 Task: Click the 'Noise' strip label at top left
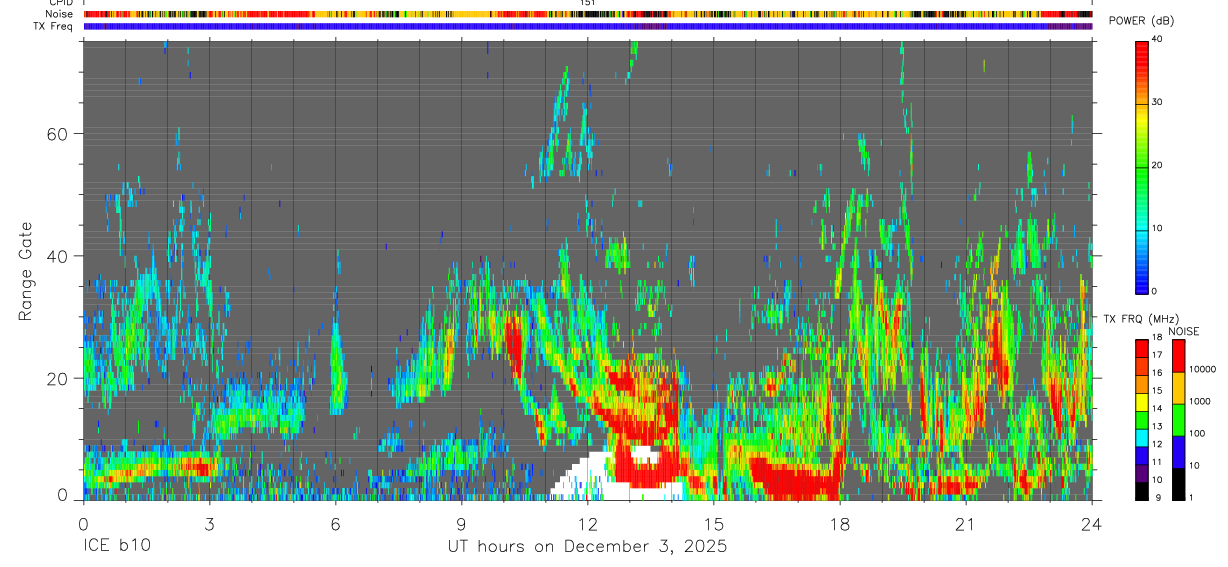[60, 14]
